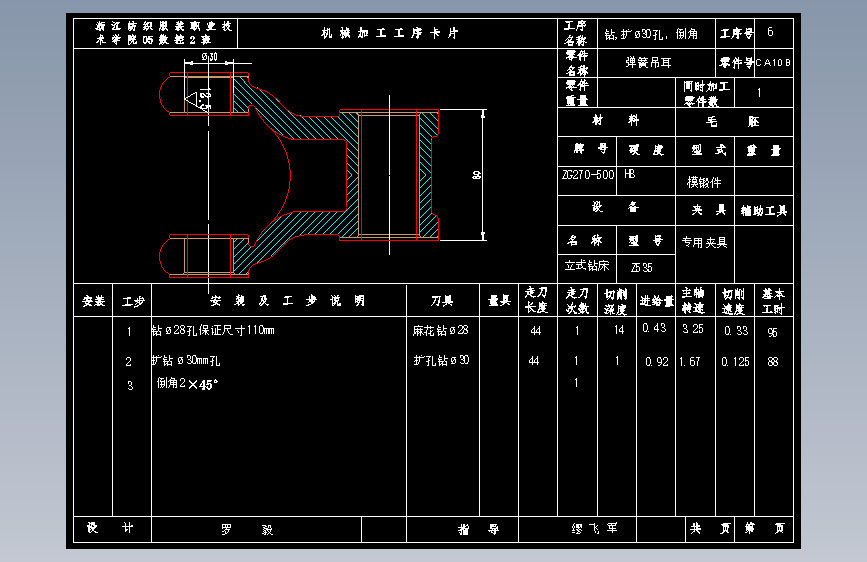
Task: Click the '硬度' header cell
Action: tap(646, 150)
